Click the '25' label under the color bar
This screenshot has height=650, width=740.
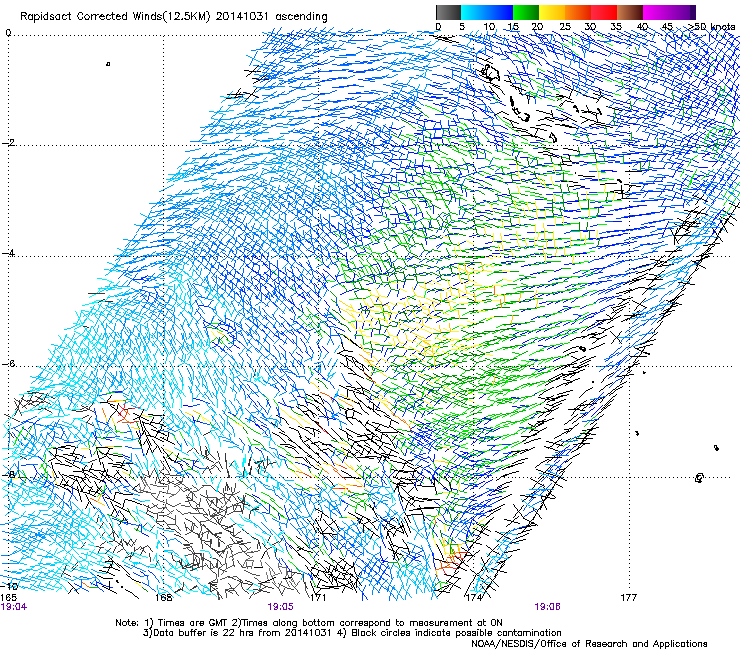[565, 27]
